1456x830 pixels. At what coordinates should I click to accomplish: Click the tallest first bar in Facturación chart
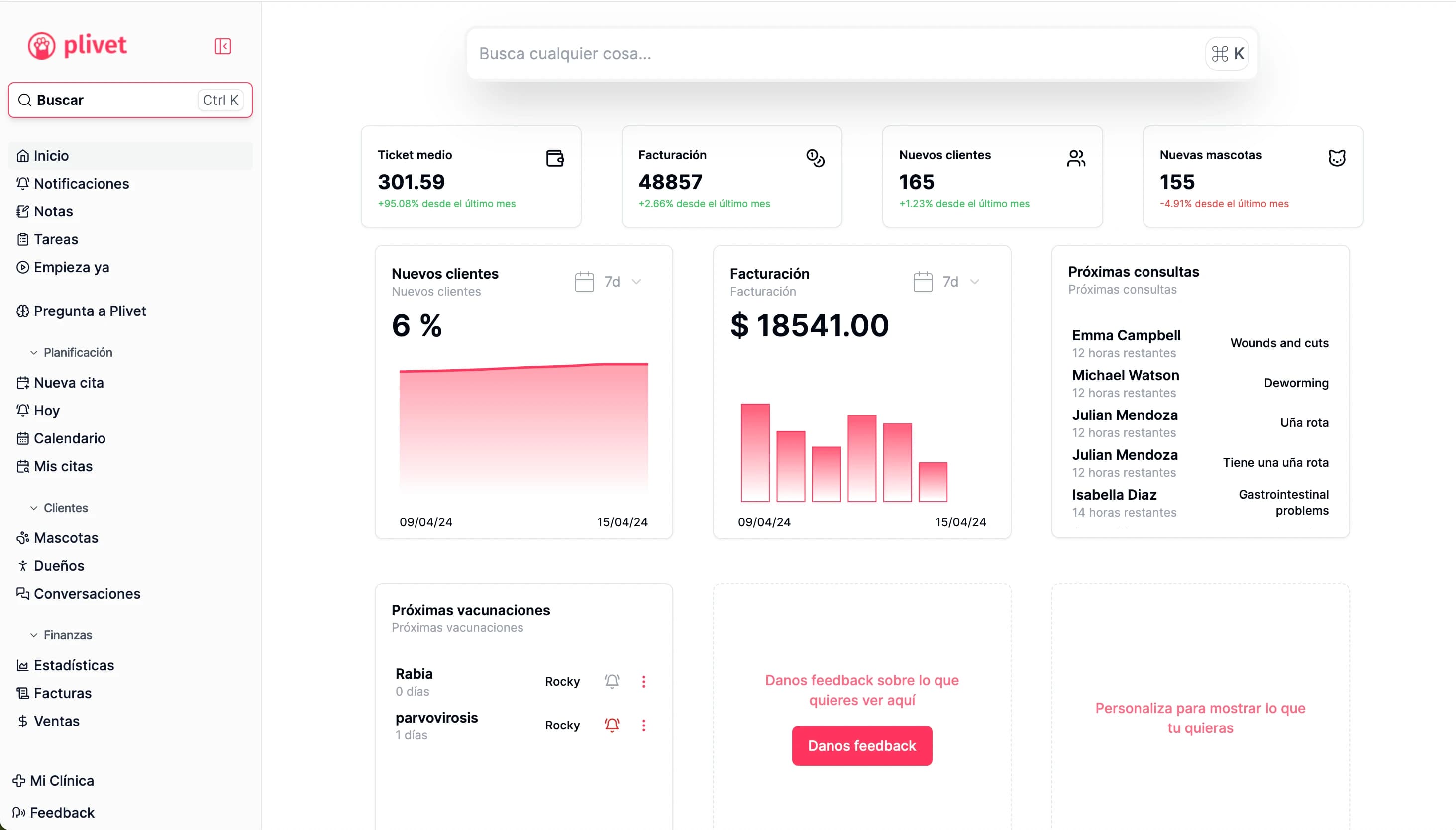tap(755, 453)
